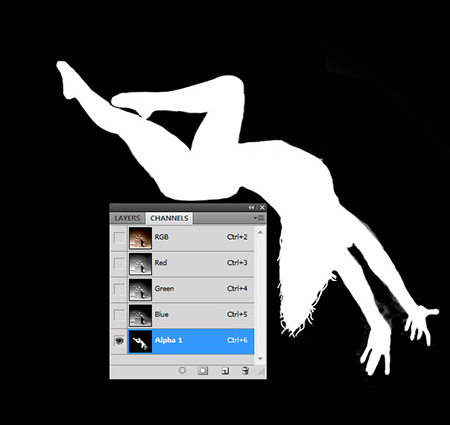Close the Channels panel
This screenshot has height=425, width=450.
262,207
